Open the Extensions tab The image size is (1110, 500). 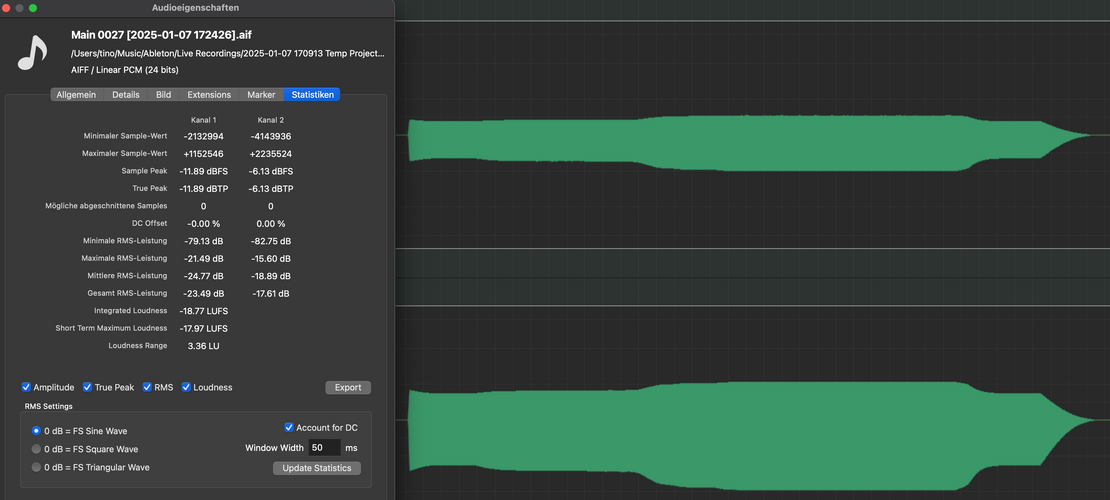tap(209, 95)
